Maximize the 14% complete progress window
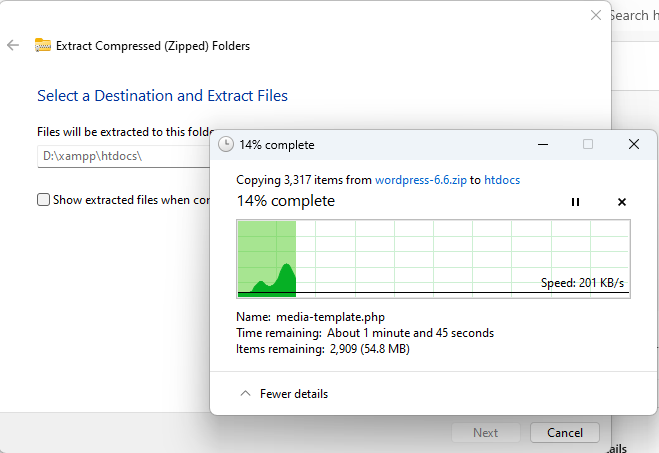This screenshot has width=659, height=453. point(588,144)
